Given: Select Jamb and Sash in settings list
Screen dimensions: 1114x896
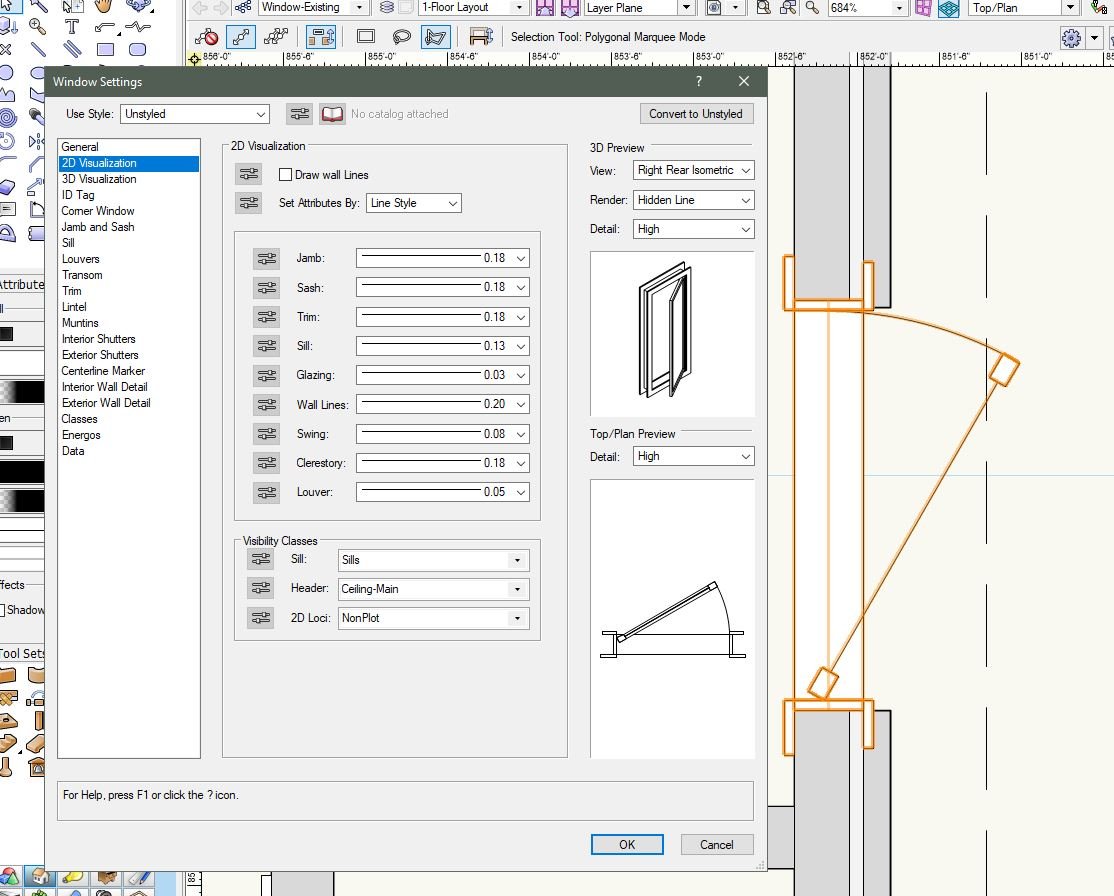Looking at the screenshot, I should coord(98,227).
